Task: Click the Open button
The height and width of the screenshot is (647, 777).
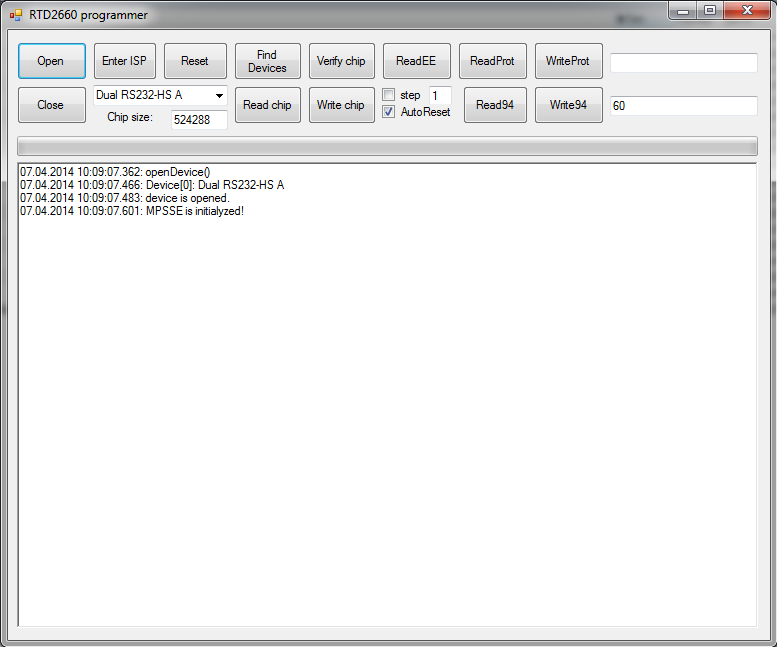Action: pyautogui.click(x=51, y=61)
